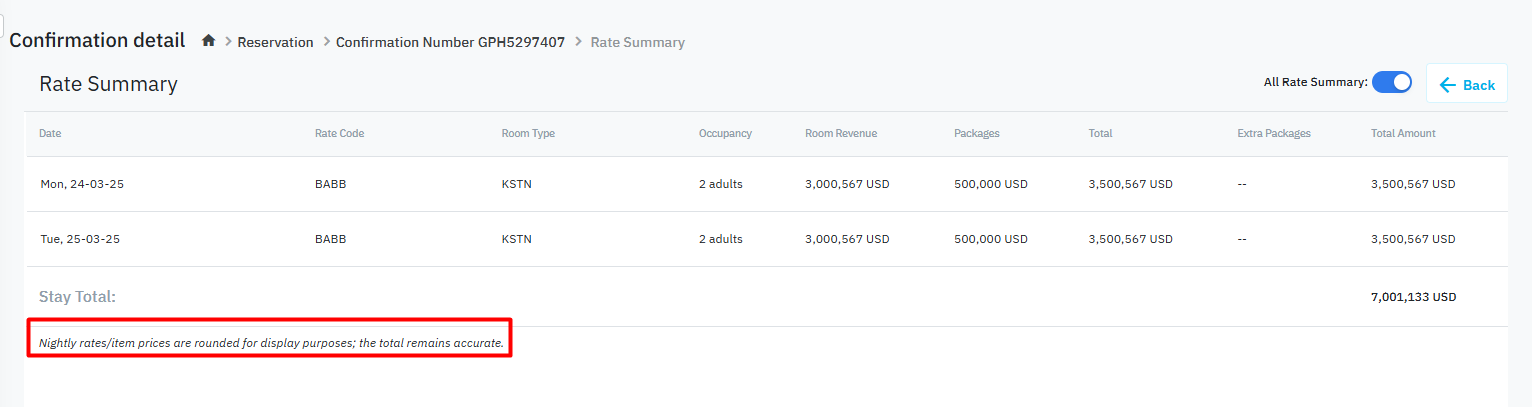Screen dimensions: 1532x407
Task: Open the Reservation breadcrumb link
Action: pyautogui.click(x=275, y=42)
